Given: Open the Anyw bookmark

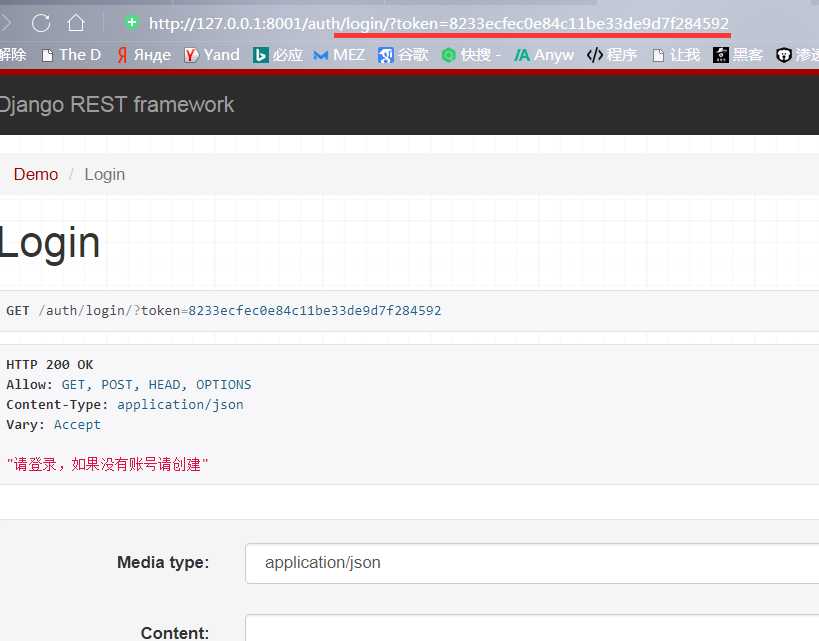Looking at the screenshot, I should 543,55.
